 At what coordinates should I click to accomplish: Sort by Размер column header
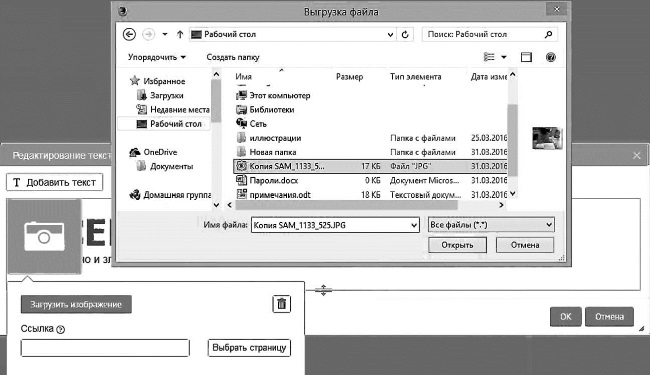pyautogui.click(x=349, y=77)
